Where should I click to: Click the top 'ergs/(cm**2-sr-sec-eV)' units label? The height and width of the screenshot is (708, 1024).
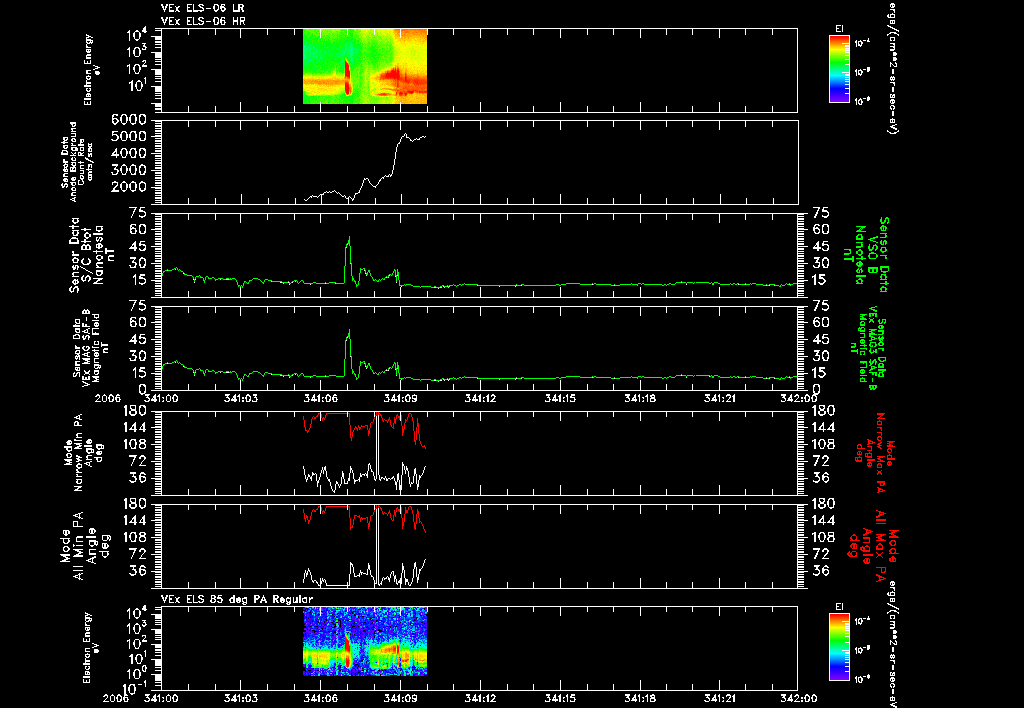(x=891, y=67)
